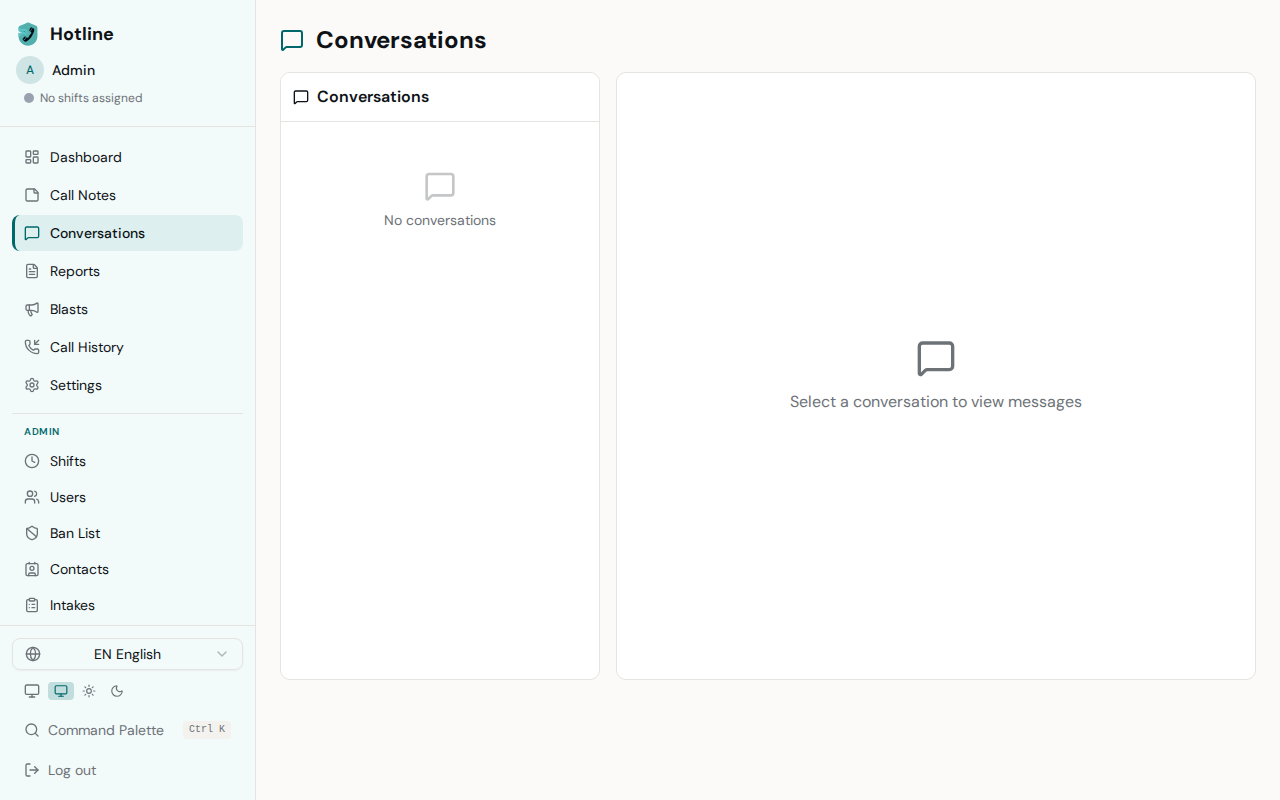Enable light theme with the sun toggle

[x=88, y=690]
